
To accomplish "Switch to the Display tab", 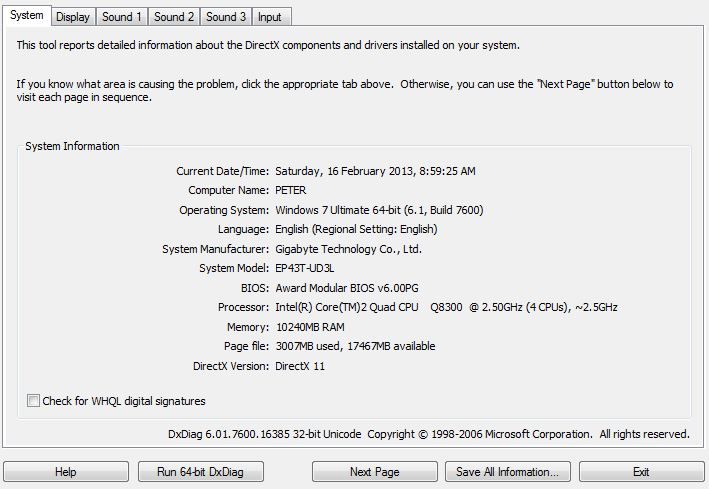I will pos(72,17).
